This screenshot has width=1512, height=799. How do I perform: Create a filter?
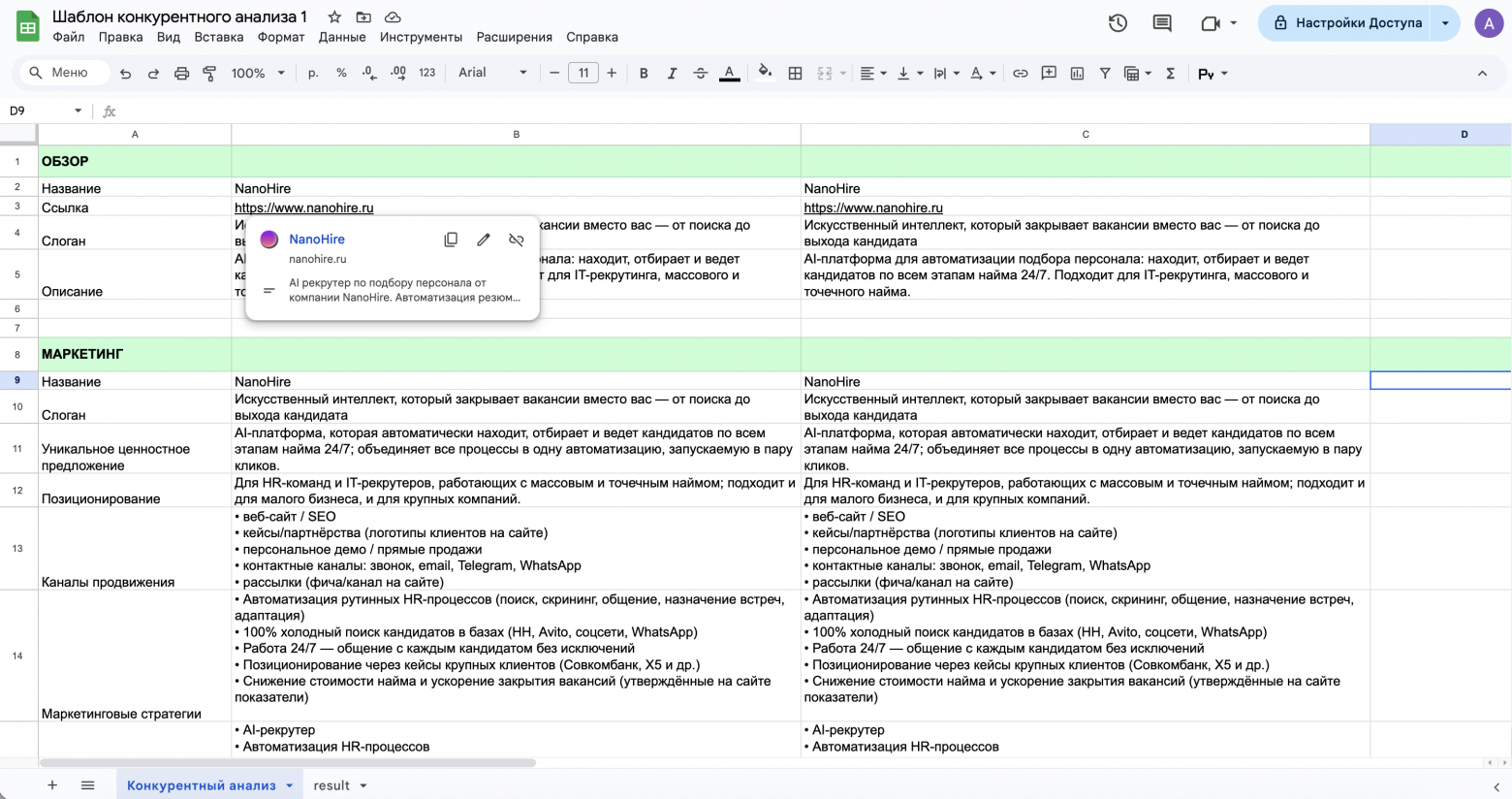(x=1104, y=73)
